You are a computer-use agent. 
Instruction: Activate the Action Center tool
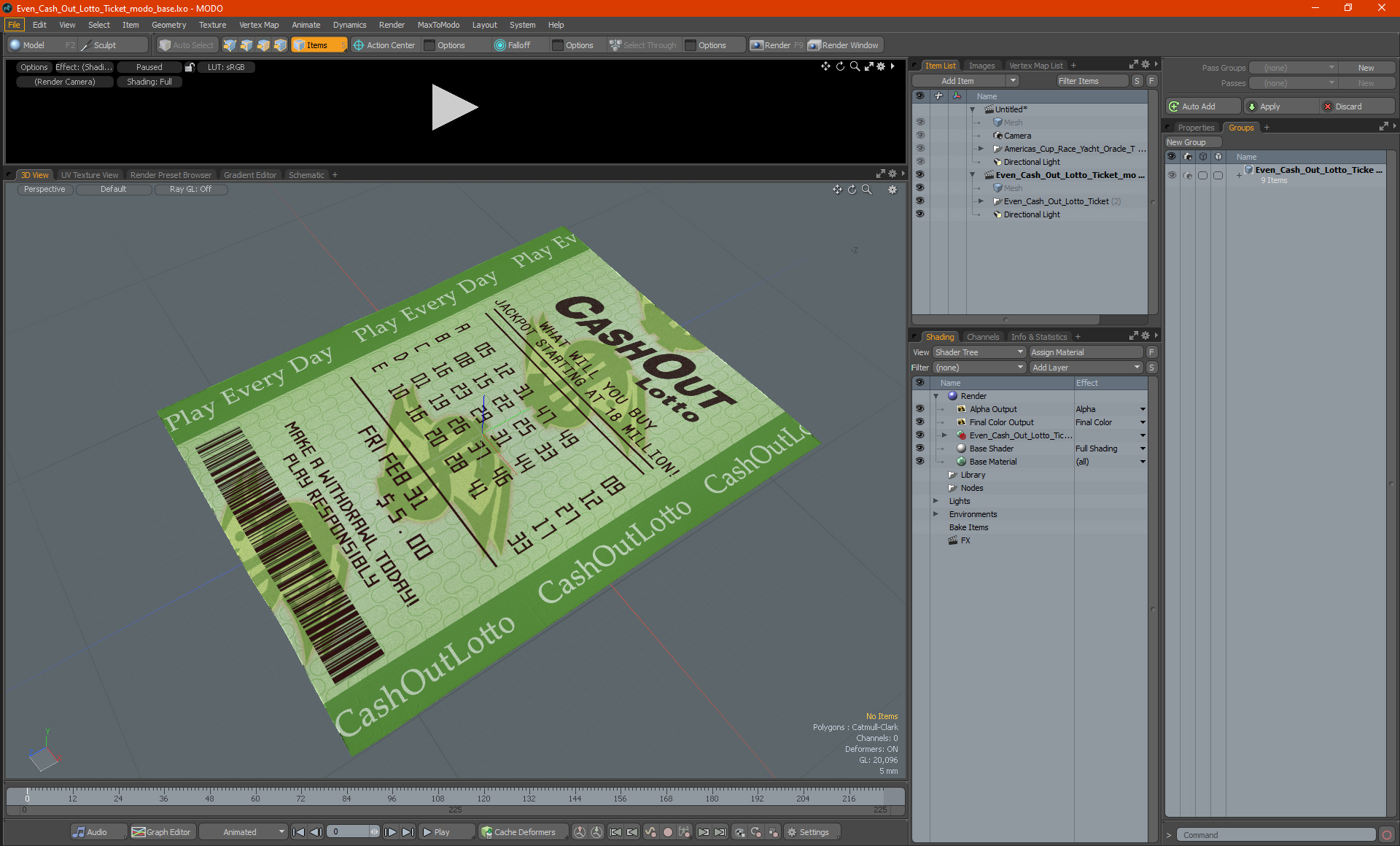[384, 45]
